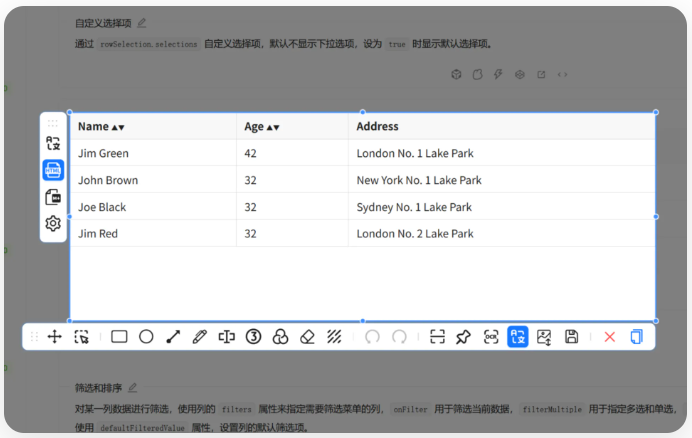
Task: Select the three-circles blur tool
Action: [280, 337]
